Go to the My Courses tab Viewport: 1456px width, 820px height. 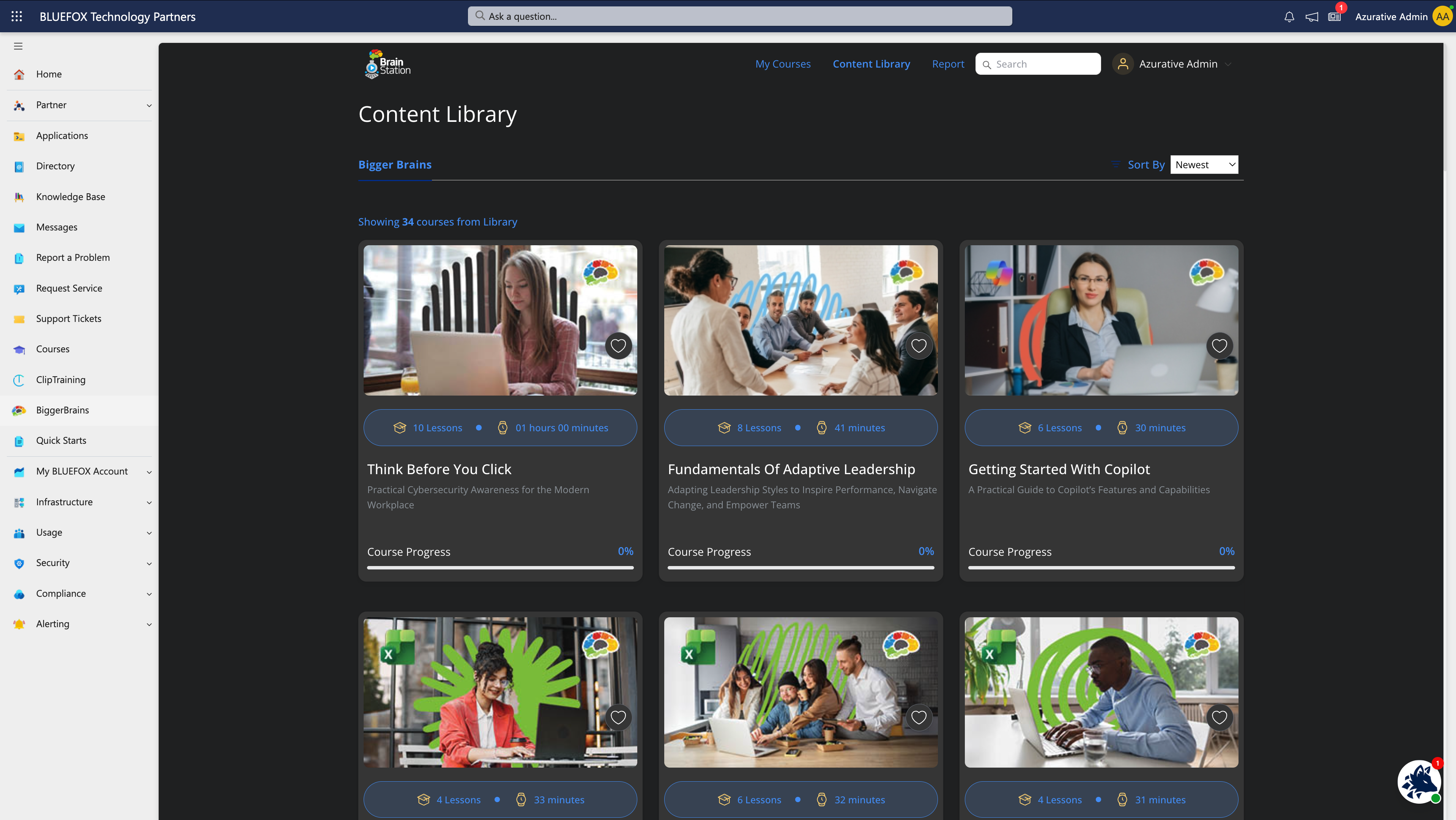click(783, 64)
